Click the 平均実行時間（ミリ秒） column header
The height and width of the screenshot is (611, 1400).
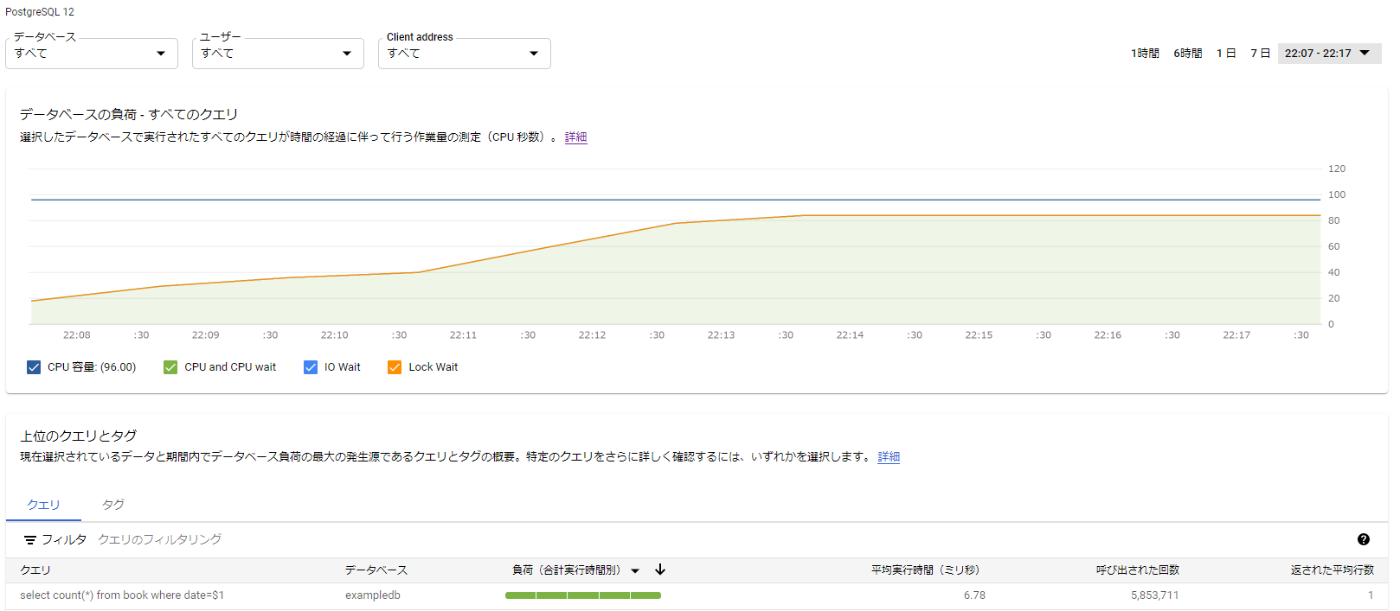tap(925, 570)
